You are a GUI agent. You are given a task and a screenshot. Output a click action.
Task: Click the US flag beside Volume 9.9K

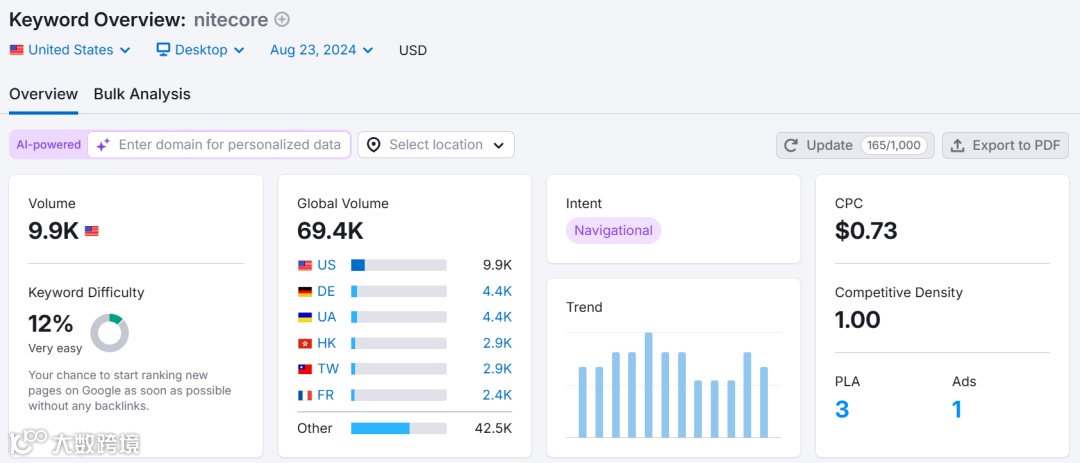92,231
